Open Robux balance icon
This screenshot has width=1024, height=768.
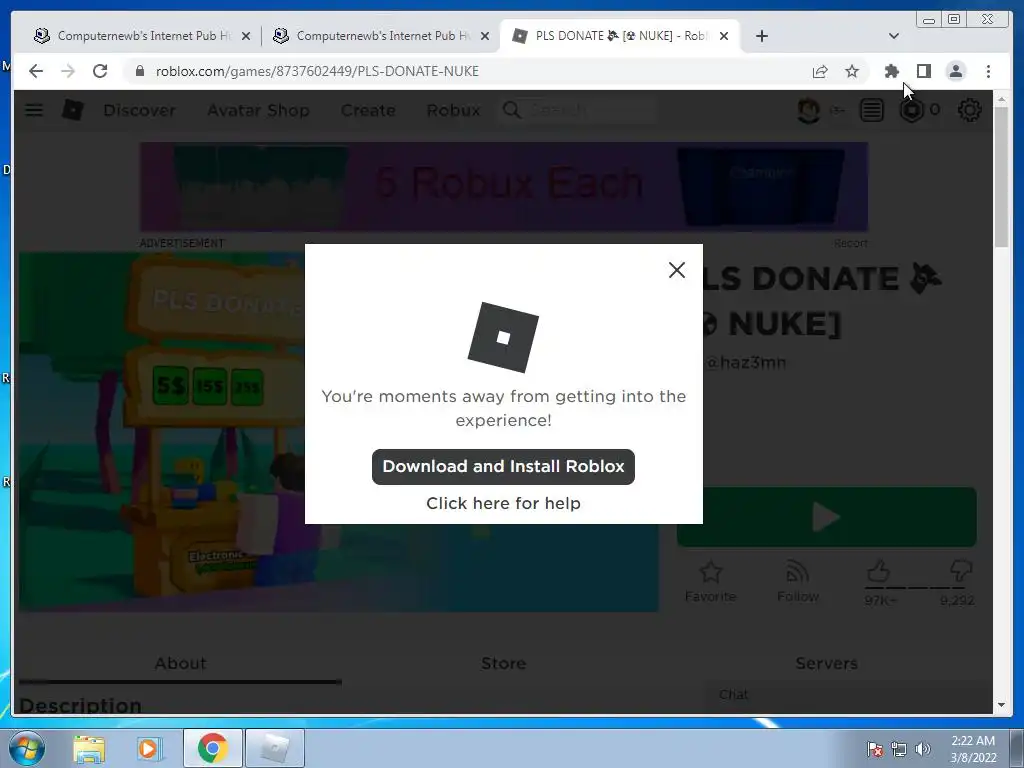(912, 110)
